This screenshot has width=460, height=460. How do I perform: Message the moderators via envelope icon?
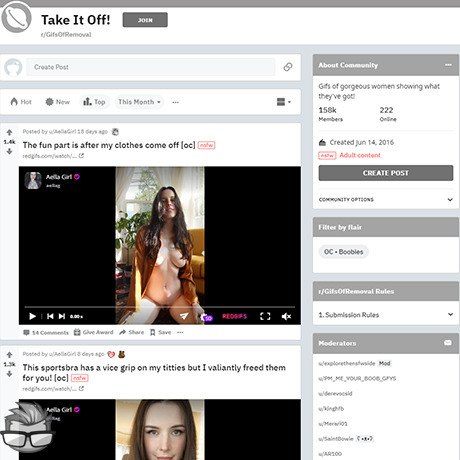point(448,343)
